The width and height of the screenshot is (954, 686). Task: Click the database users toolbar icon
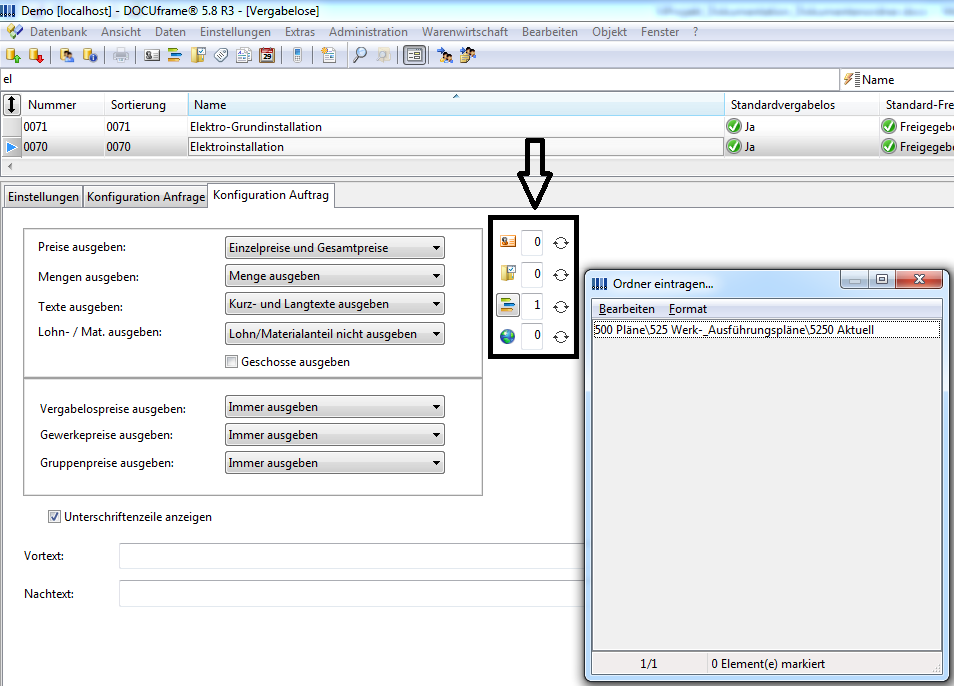[x=67, y=56]
